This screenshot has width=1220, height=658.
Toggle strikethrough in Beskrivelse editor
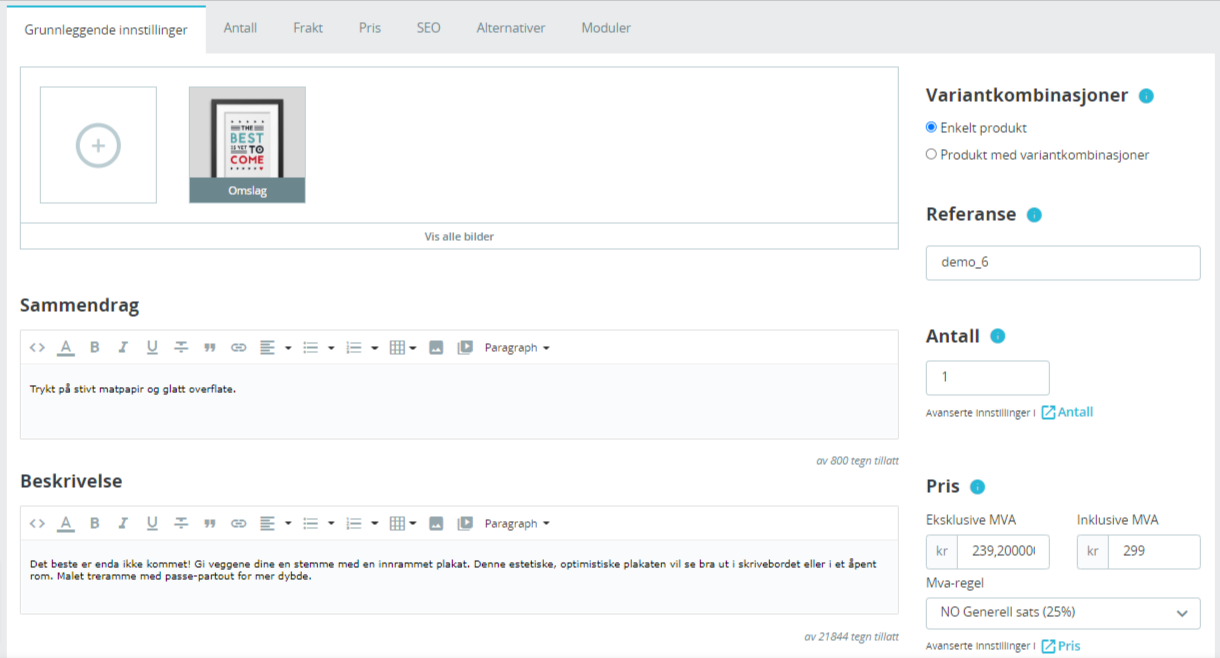(181, 524)
